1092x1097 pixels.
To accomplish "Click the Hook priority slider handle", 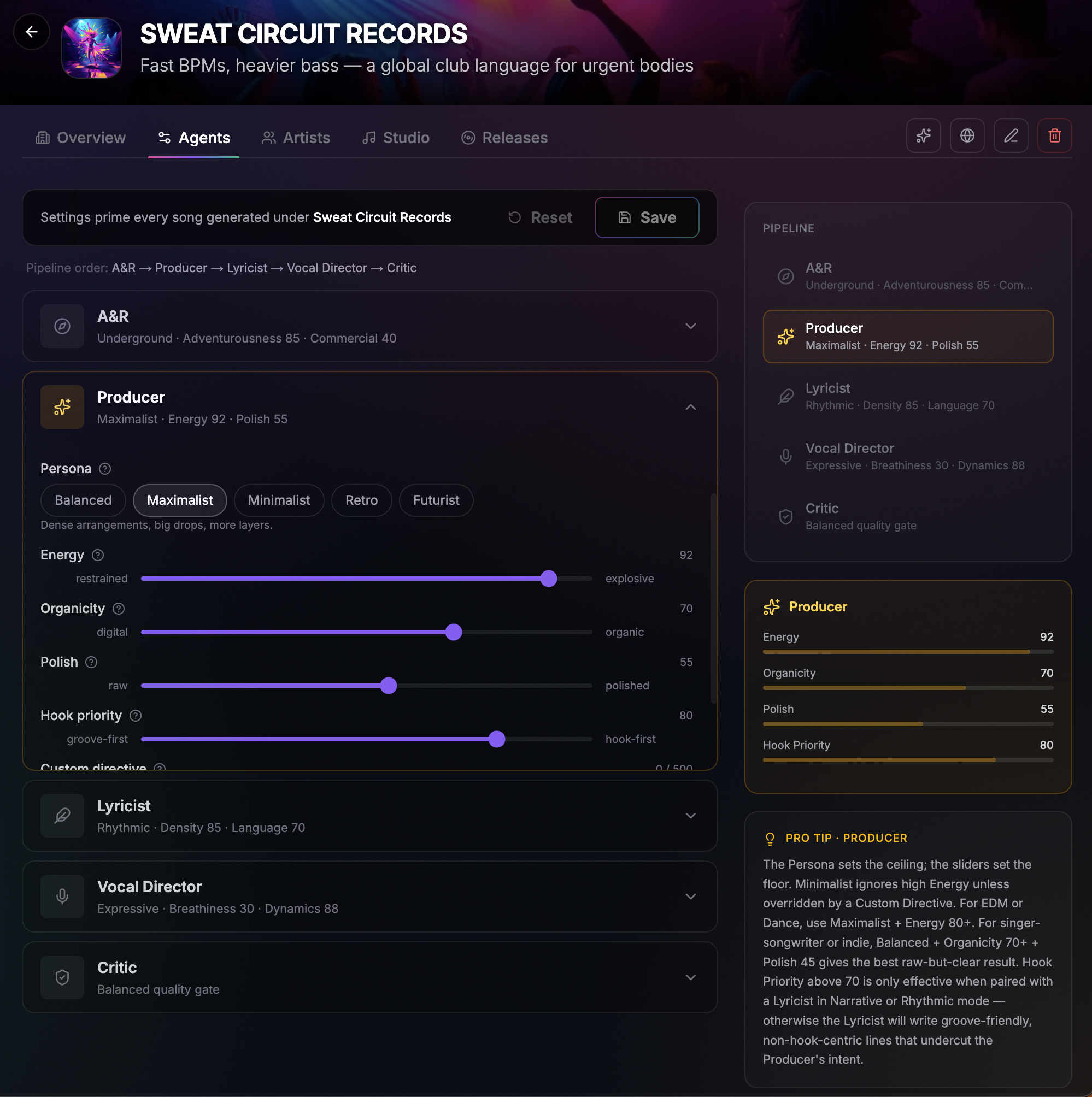I will (x=497, y=739).
